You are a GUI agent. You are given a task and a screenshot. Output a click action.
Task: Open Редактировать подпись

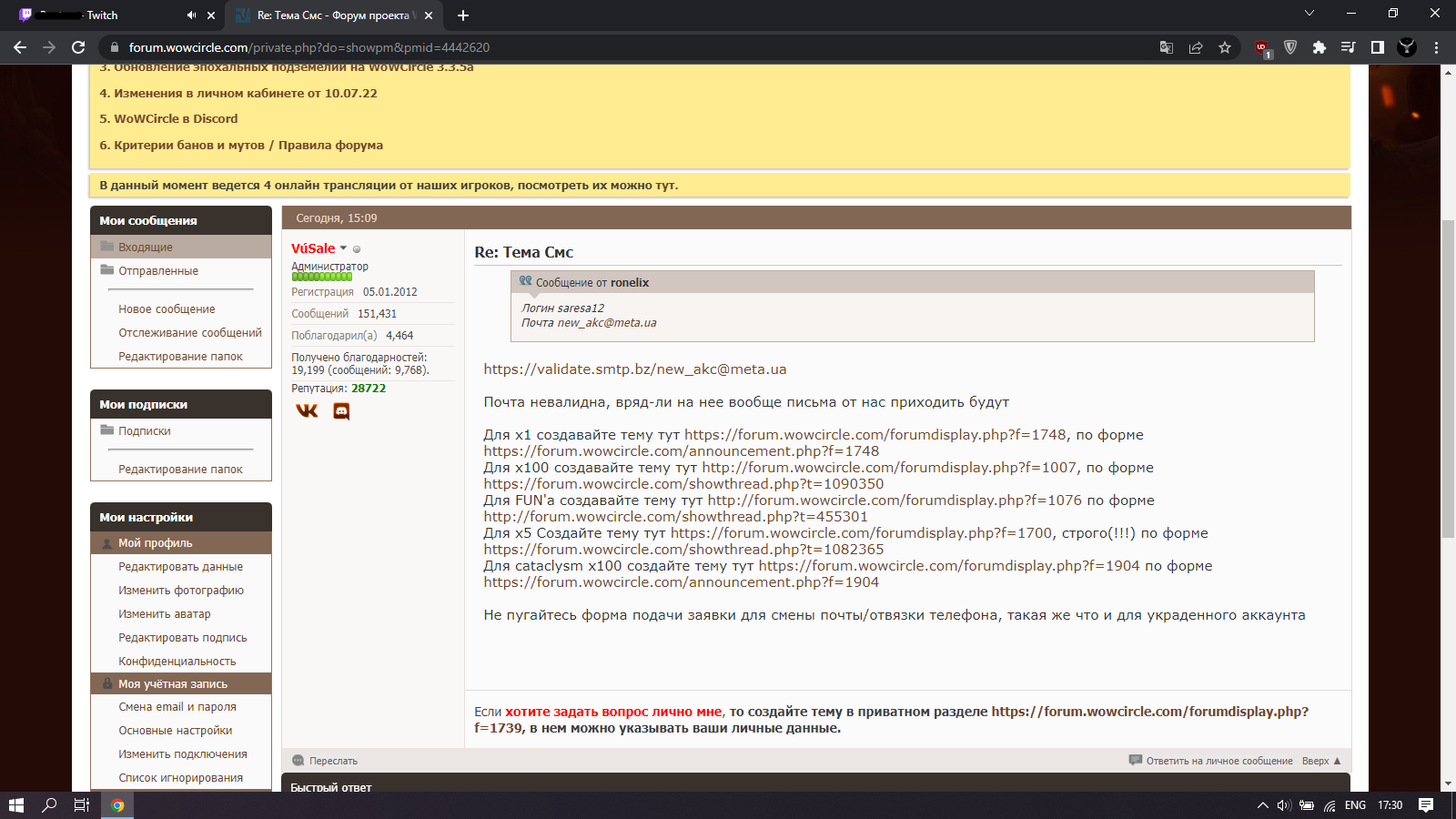183,638
